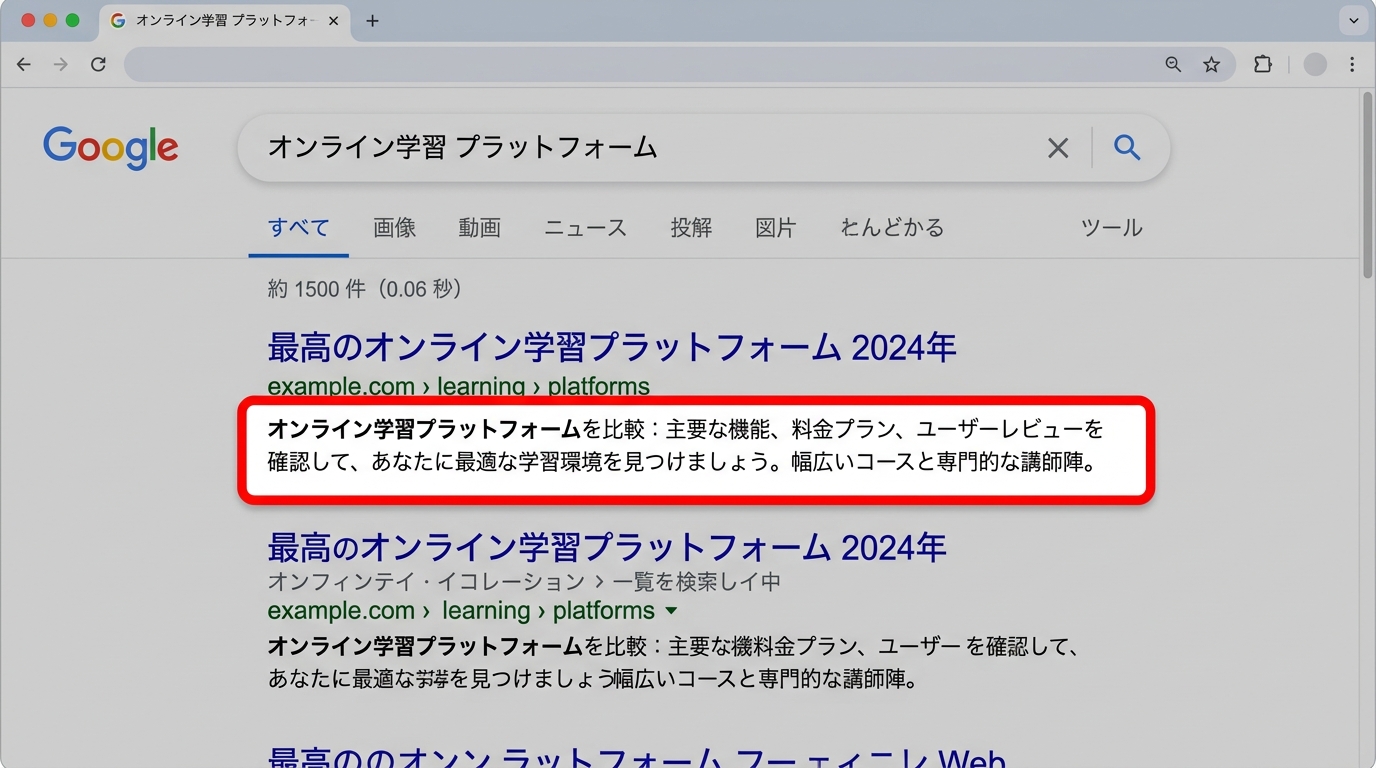Open first result 最高のオンライン学習プラットフォーム 2024年
Viewport: 1376px width, 768px height.
click(x=611, y=348)
